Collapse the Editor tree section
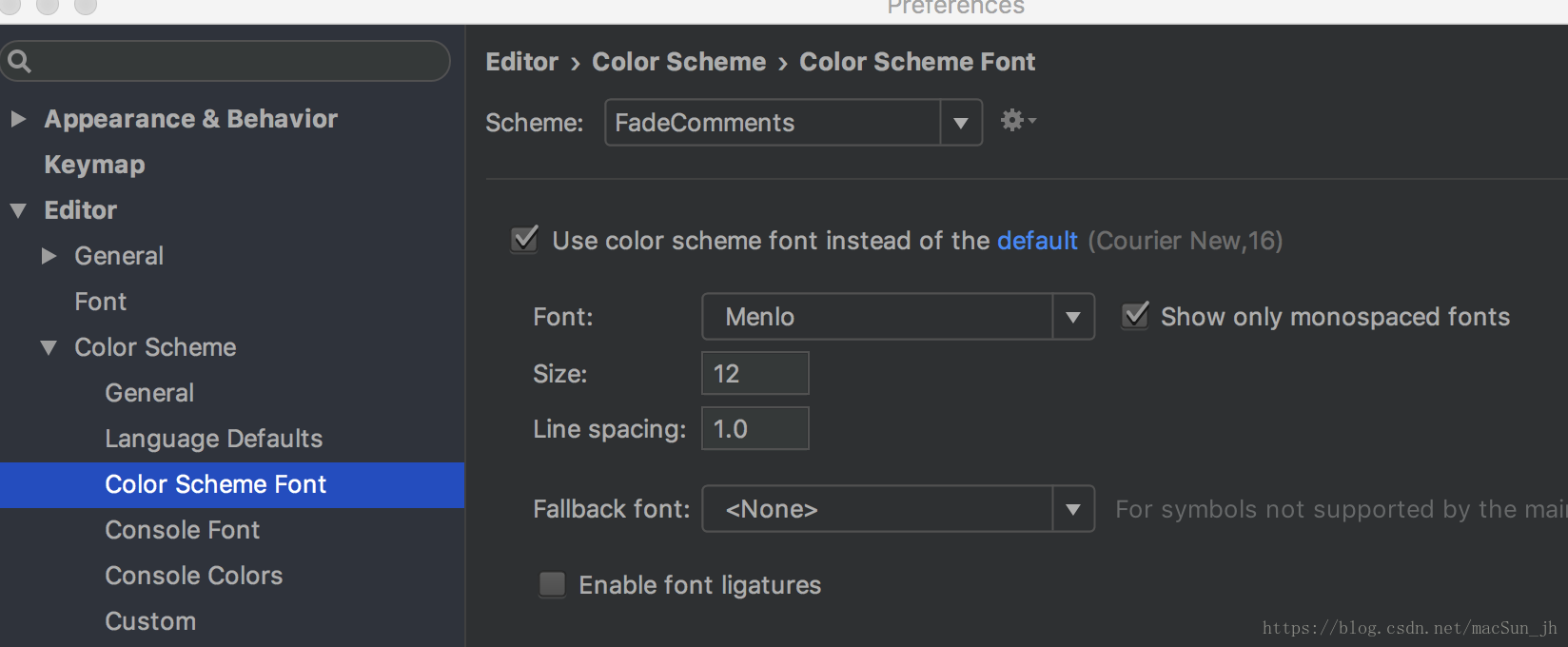The image size is (1568, 647). click(x=18, y=210)
